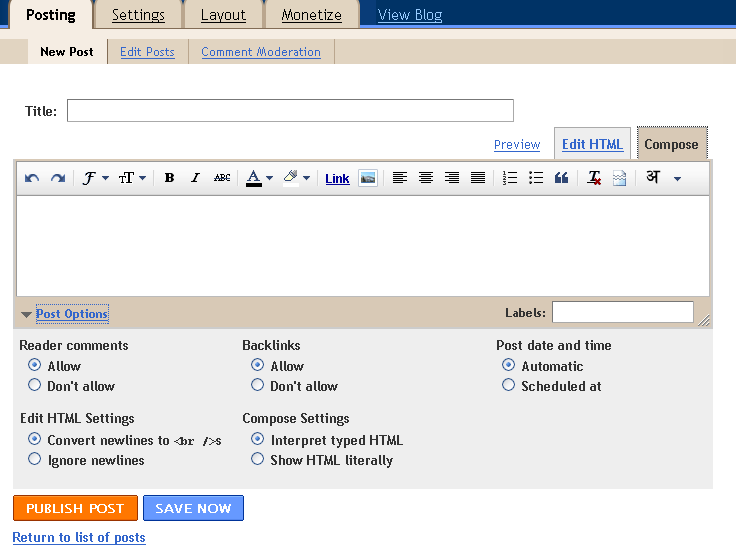736x545 pixels.
Task: Align text to the left
Action: pyautogui.click(x=400, y=178)
